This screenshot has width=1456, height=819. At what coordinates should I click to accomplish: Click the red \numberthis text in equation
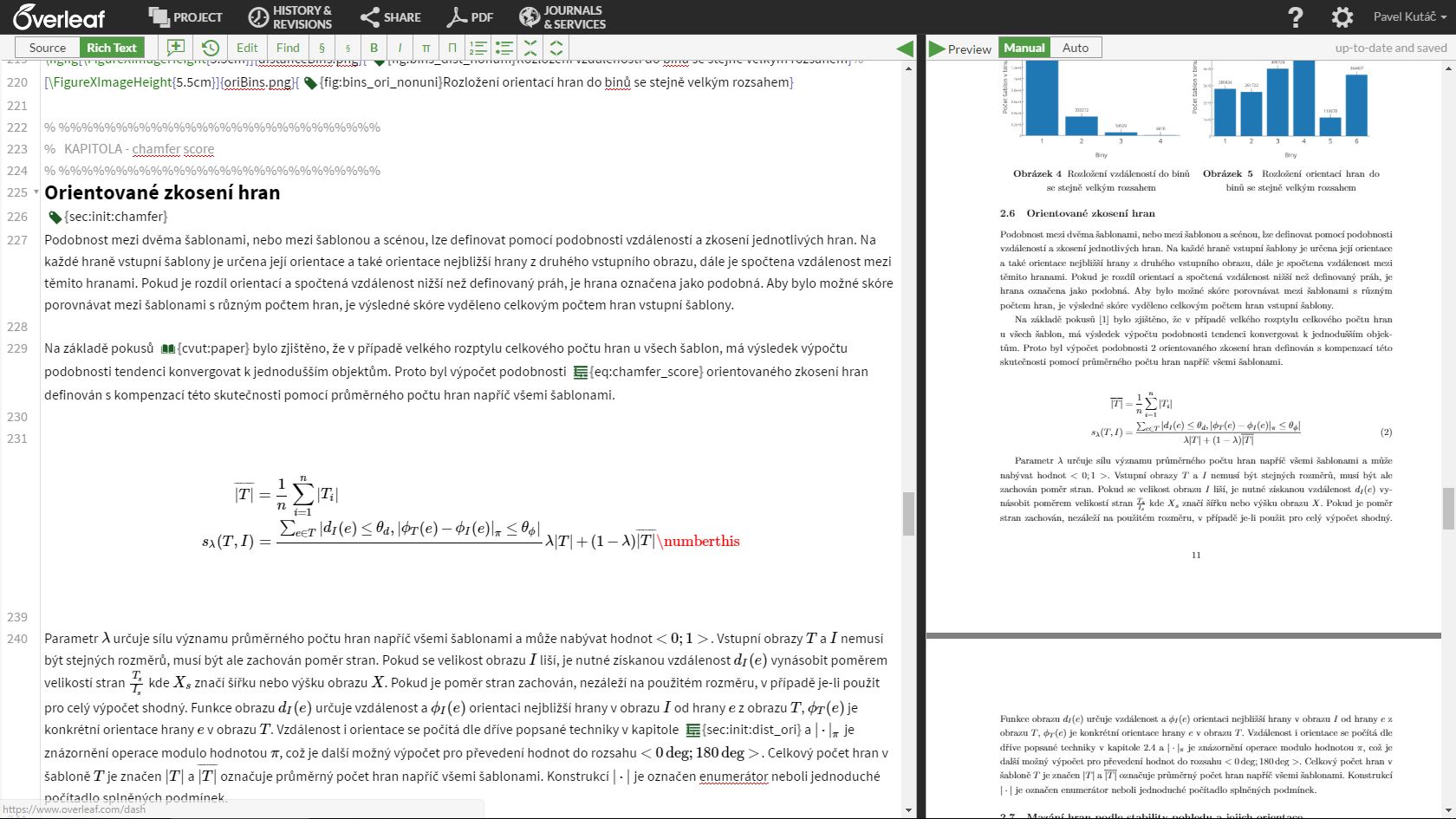[x=699, y=541]
